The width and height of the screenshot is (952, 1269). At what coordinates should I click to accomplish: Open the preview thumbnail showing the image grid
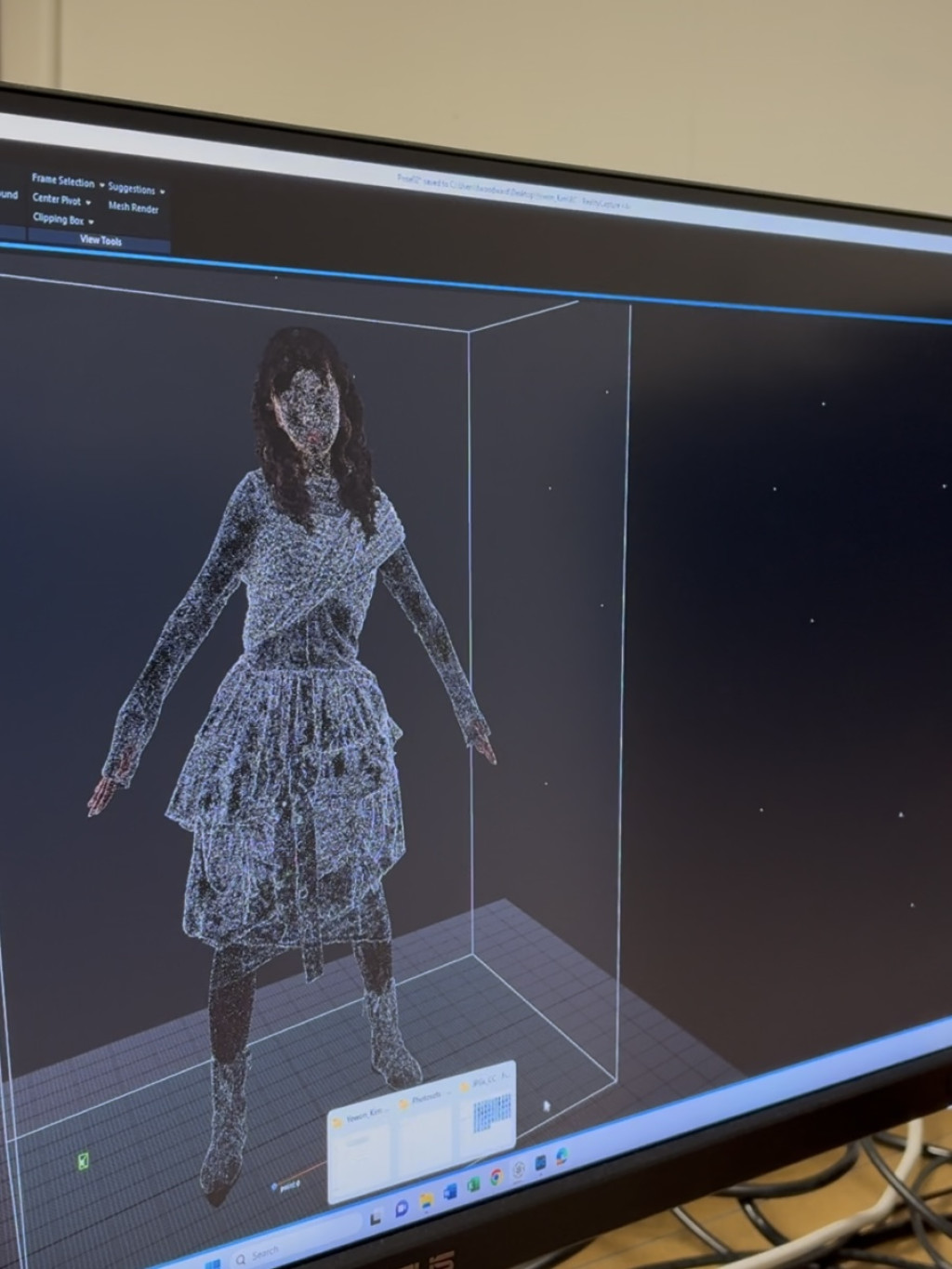click(x=490, y=1113)
